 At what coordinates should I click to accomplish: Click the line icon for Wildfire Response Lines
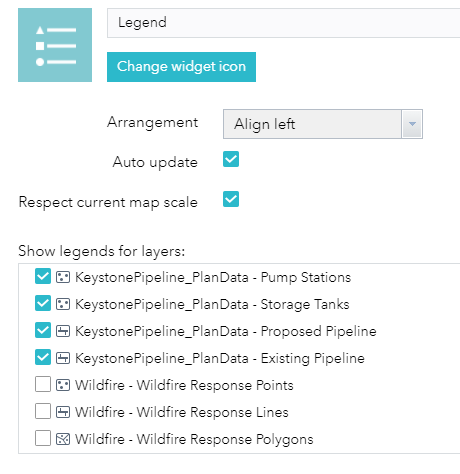click(63, 412)
